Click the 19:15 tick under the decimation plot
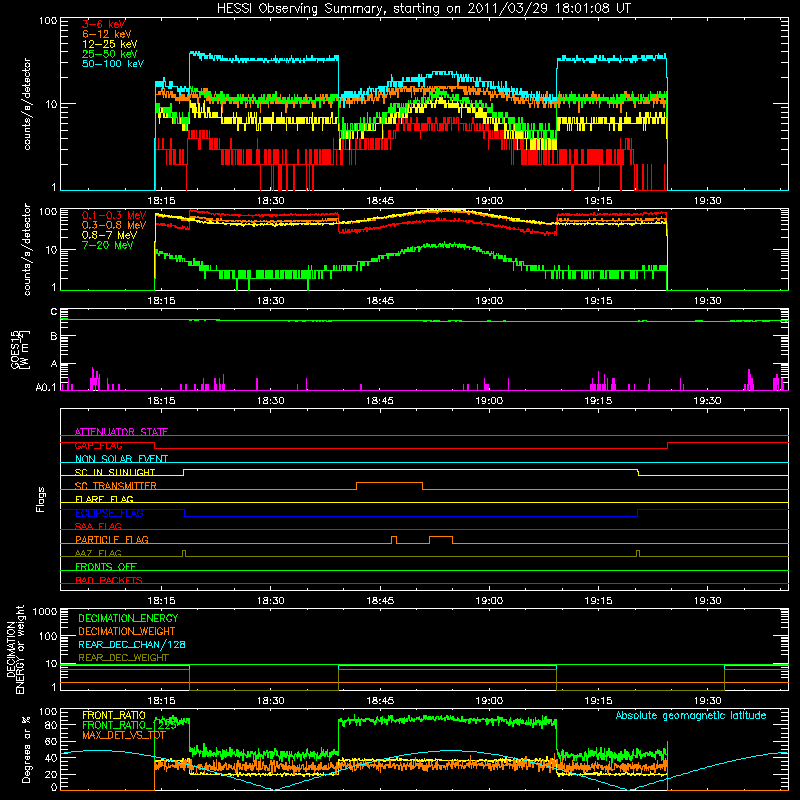 pos(598,701)
